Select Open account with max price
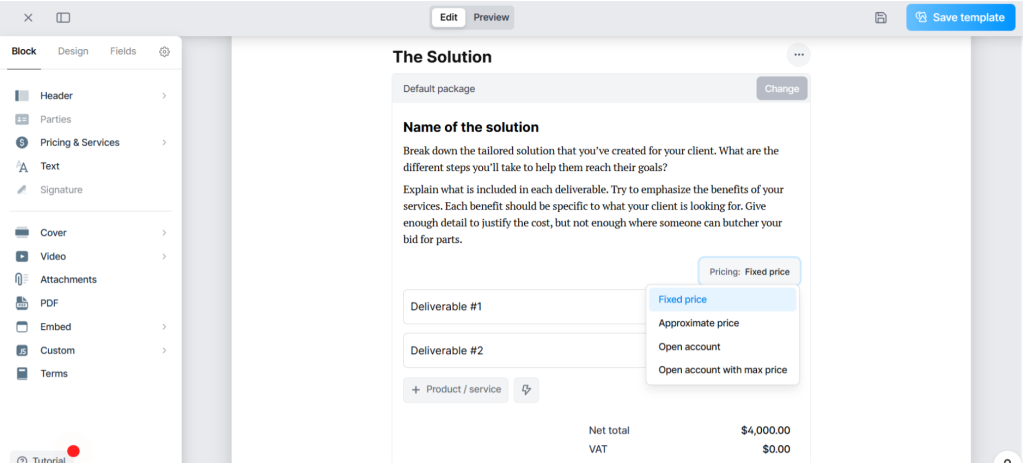1024x463 pixels. pyautogui.click(x=722, y=370)
